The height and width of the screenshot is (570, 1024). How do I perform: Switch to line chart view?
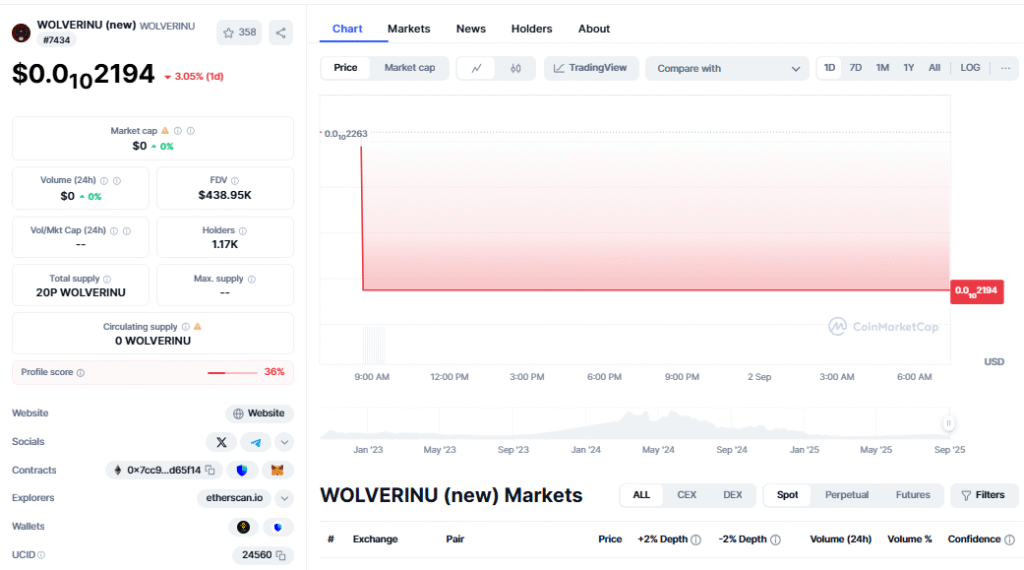(x=477, y=68)
